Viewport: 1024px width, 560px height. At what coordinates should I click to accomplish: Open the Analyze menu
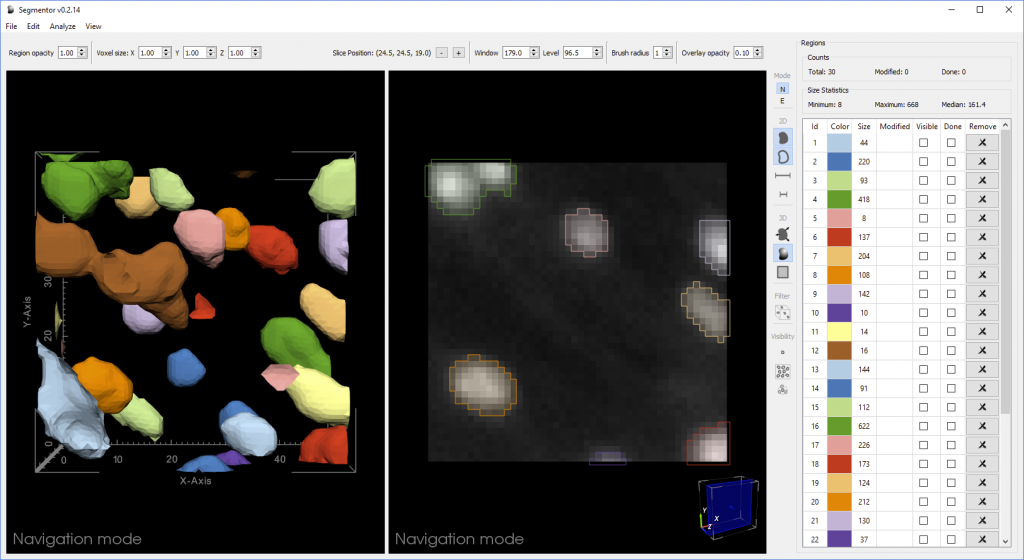(x=63, y=26)
